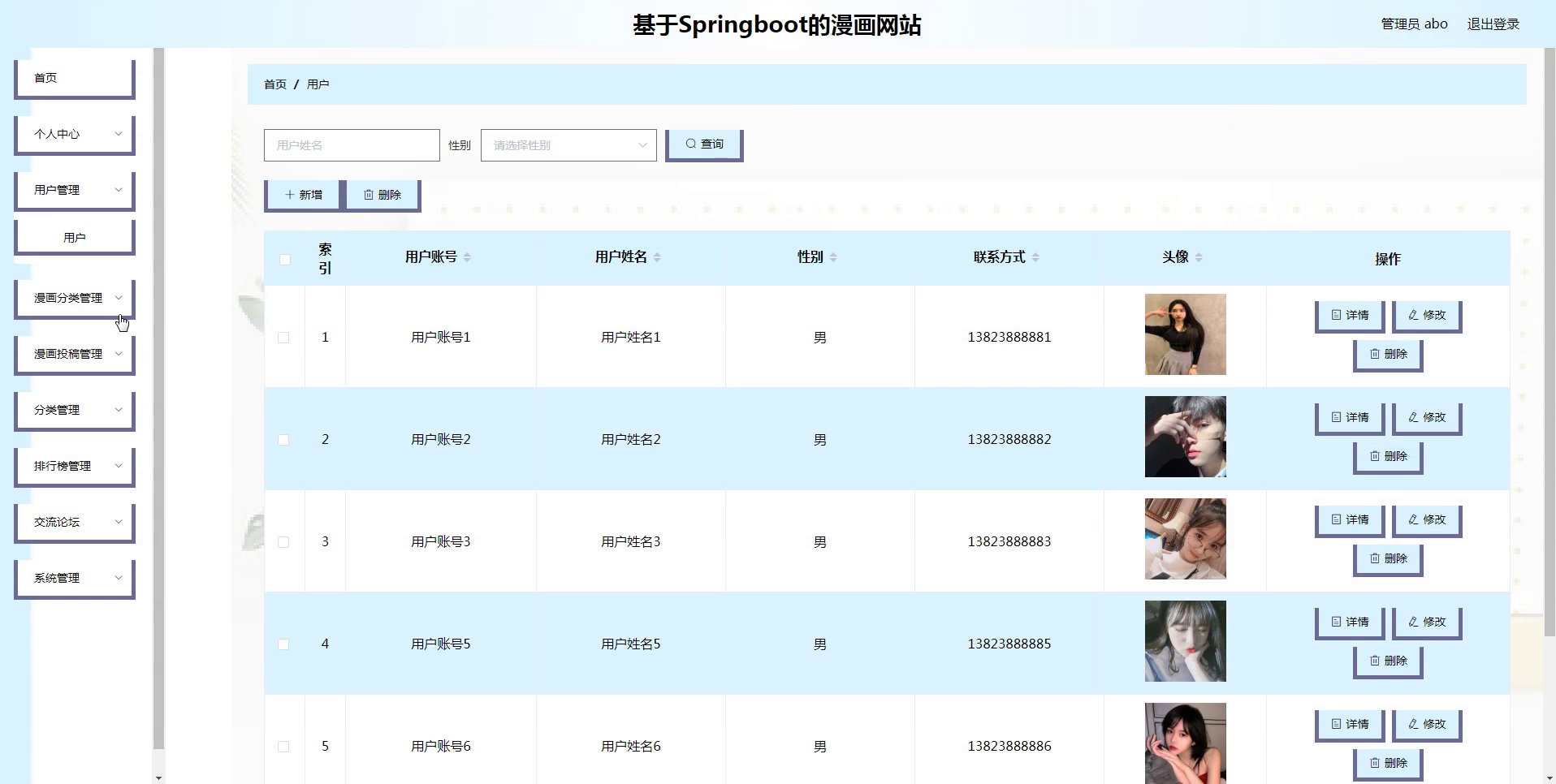
Task: Open avatar thumbnail of 用户姓名1
Action: coord(1185,334)
